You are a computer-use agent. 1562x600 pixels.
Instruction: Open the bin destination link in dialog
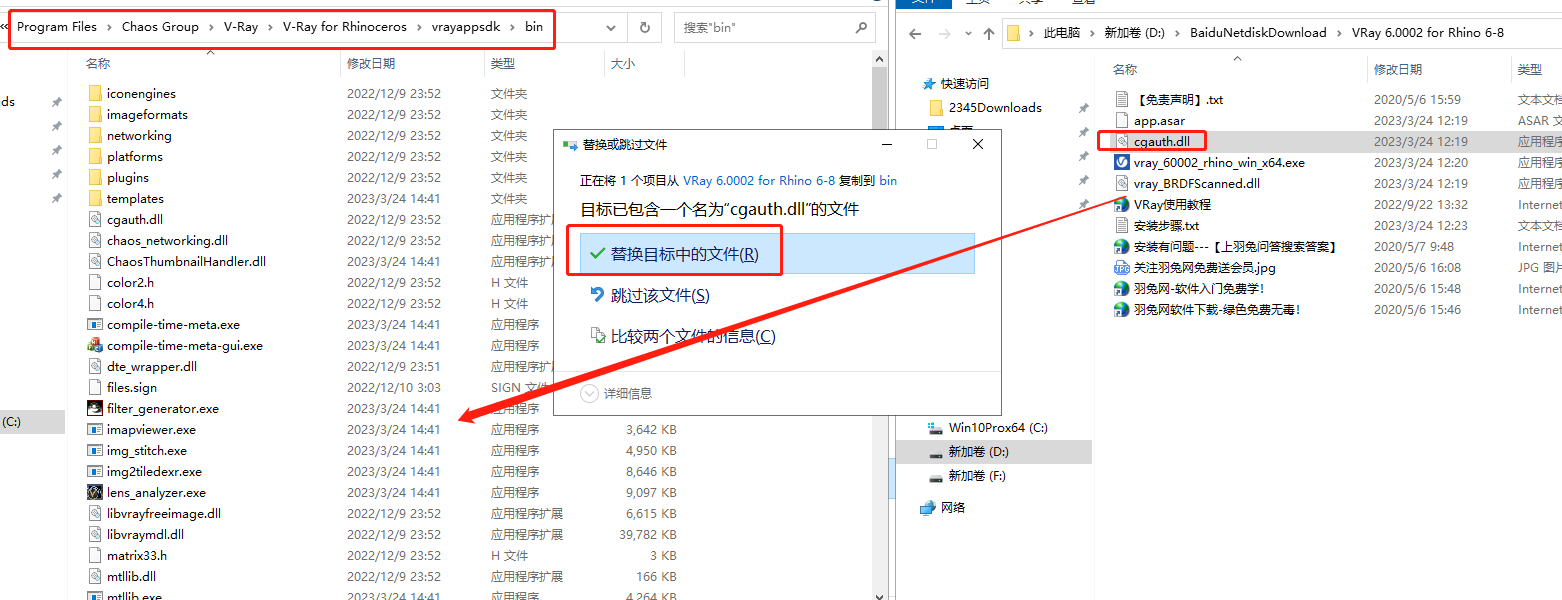click(x=888, y=181)
